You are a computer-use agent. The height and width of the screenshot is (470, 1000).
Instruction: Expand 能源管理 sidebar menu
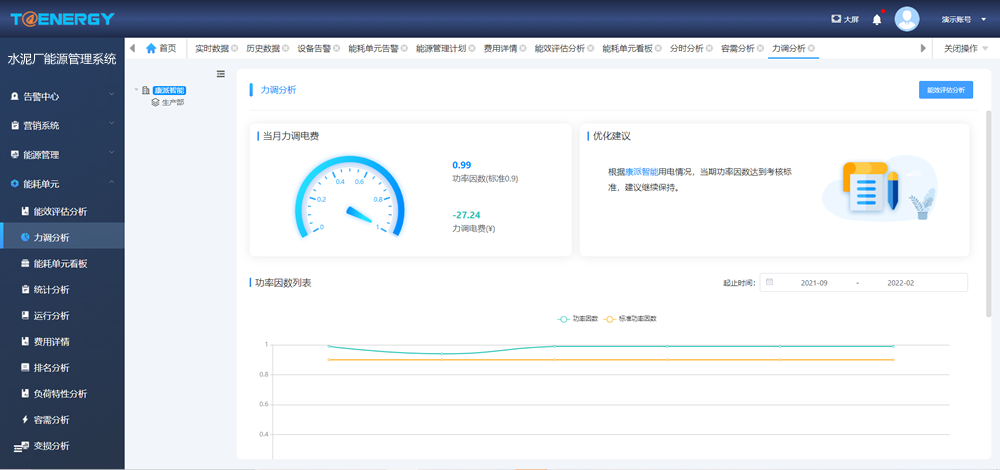pyautogui.click(x=62, y=154)
